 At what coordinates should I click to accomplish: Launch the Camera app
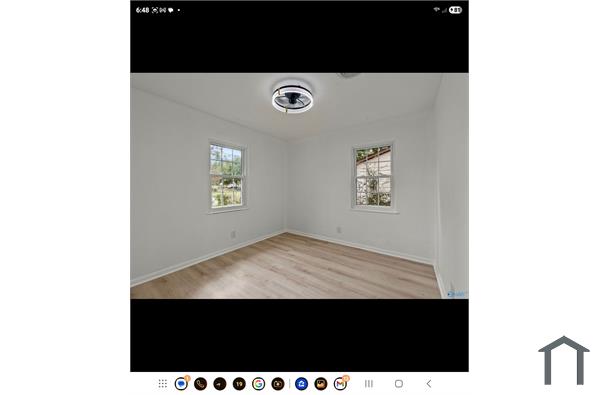[x=278, y=384]
